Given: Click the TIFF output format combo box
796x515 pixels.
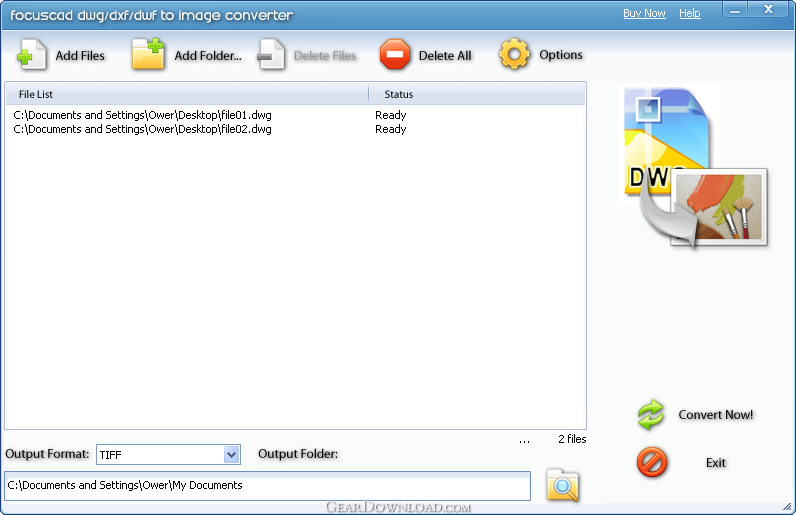Looking at the screenshot, I should click(168, 455).
